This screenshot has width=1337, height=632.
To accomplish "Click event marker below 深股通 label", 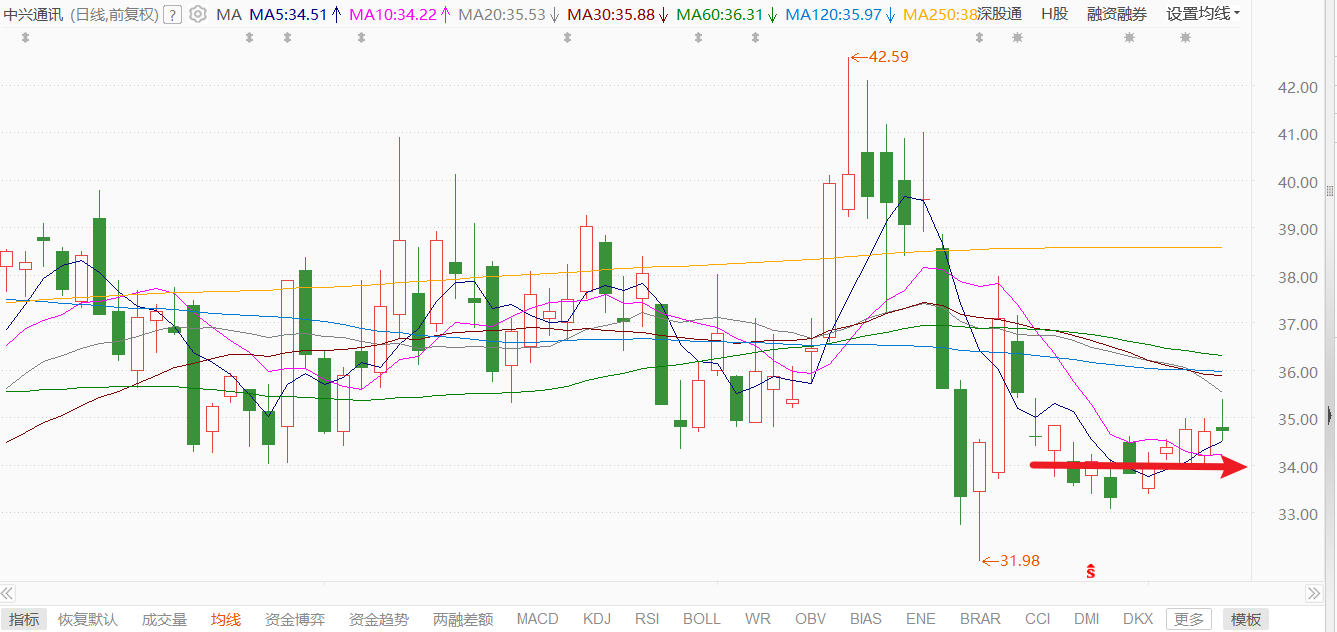I will 979,38.
